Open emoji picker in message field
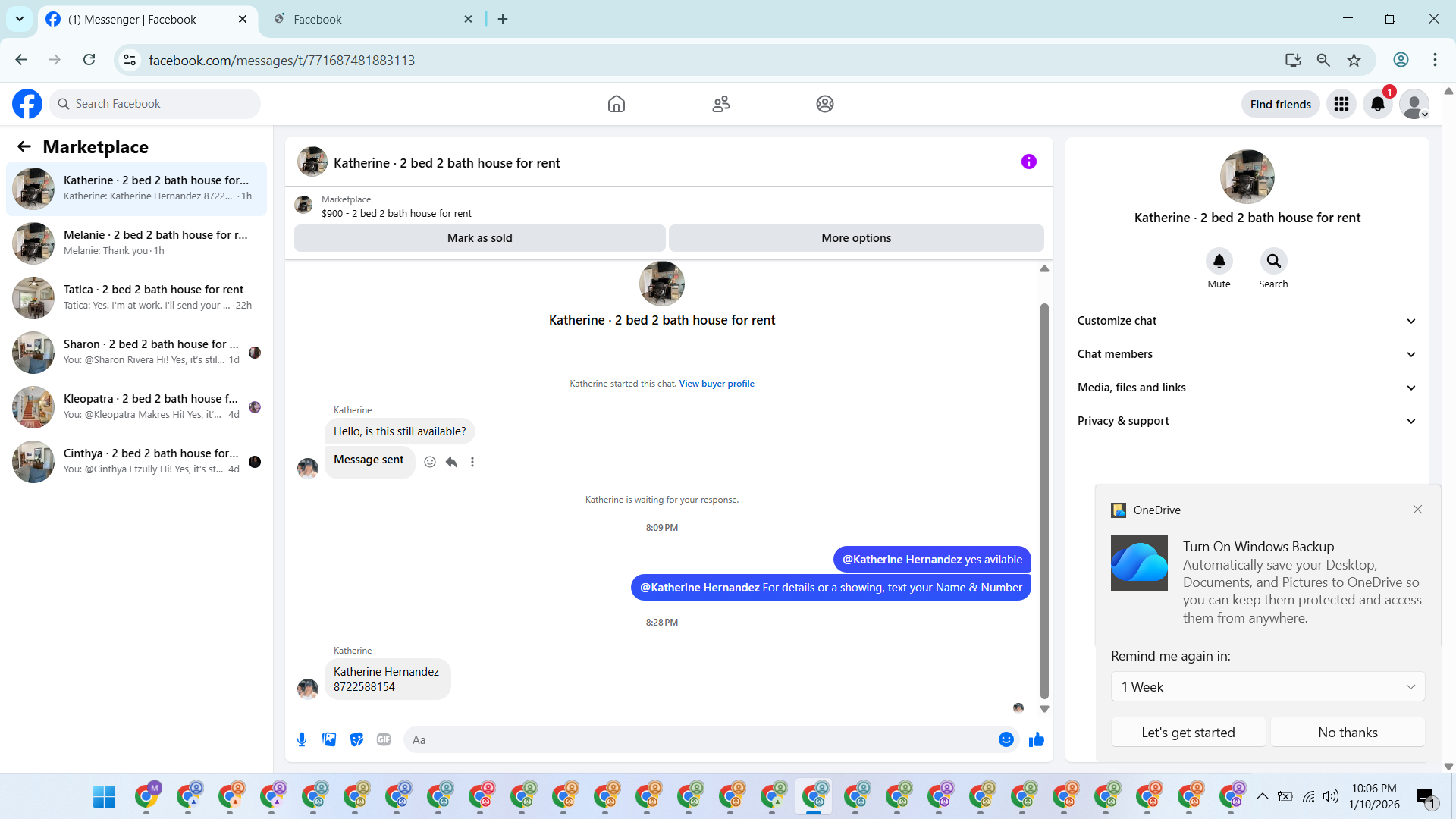The width and height of the screenshot is (1456, 819). tap(1006, 739)
